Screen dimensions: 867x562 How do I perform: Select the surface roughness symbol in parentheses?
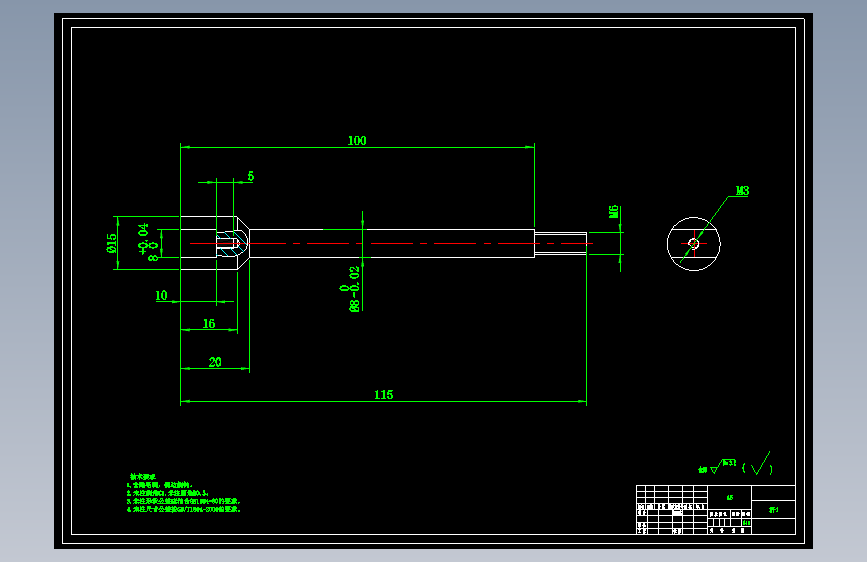pos(758,465)
